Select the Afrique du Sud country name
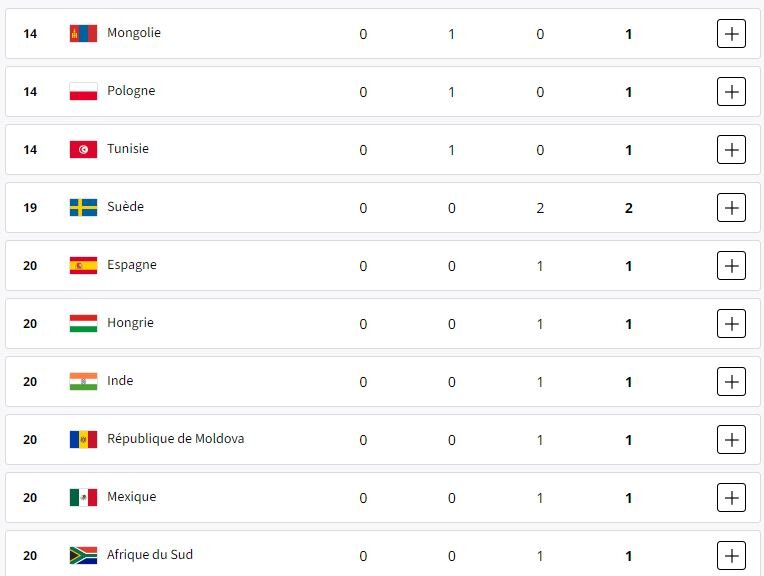This screenshot has height=576, width=764. pyautogui.click(x=150, y=555)
